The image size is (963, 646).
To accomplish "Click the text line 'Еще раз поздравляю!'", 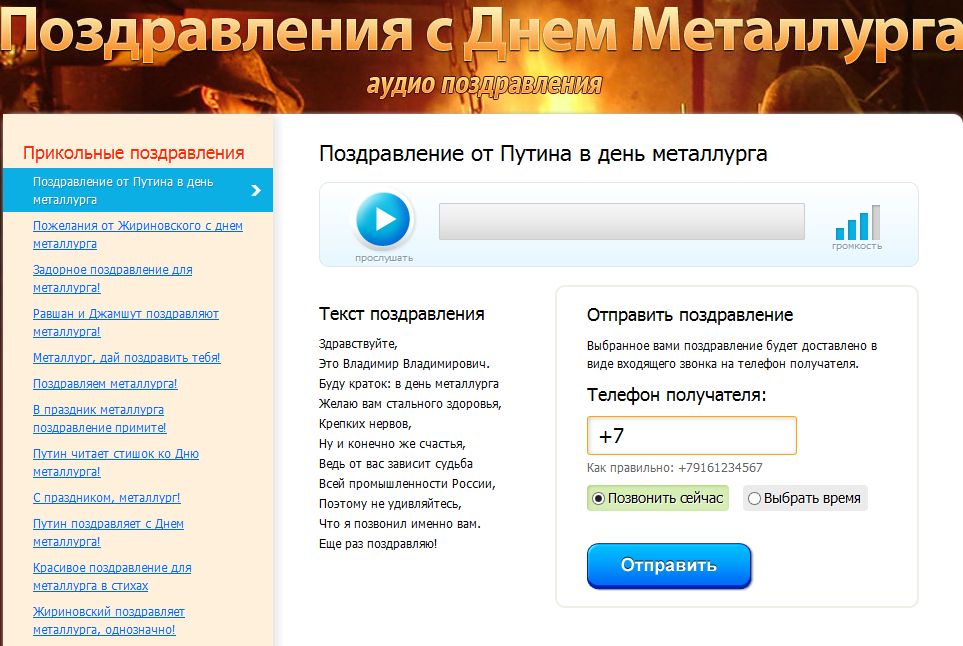I will click(x=378, y=544).
